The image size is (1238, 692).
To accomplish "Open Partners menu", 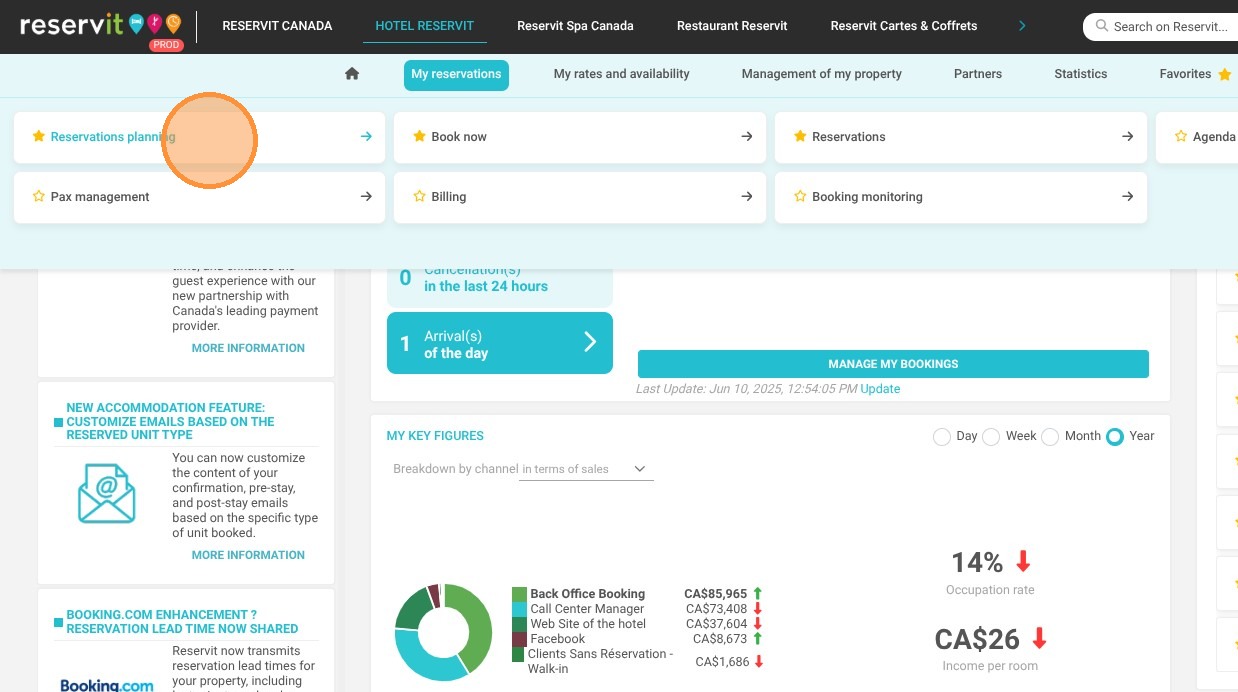I will pyautogui.click(x=978, y=74).
